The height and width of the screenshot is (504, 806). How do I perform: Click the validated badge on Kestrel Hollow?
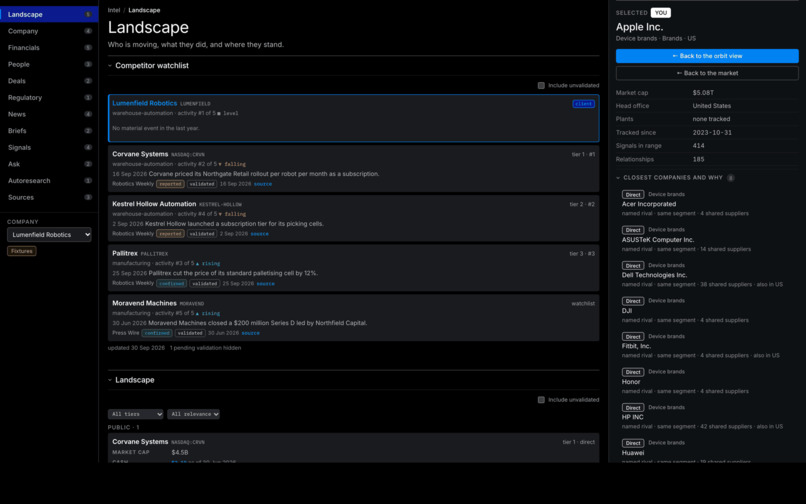(202, 233)
